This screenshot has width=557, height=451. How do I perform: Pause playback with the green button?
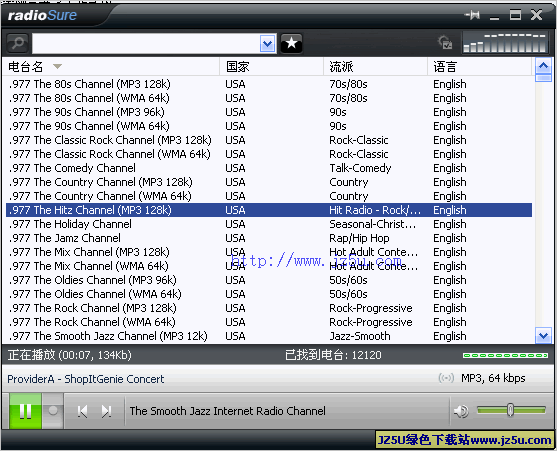tap(25, 411)
